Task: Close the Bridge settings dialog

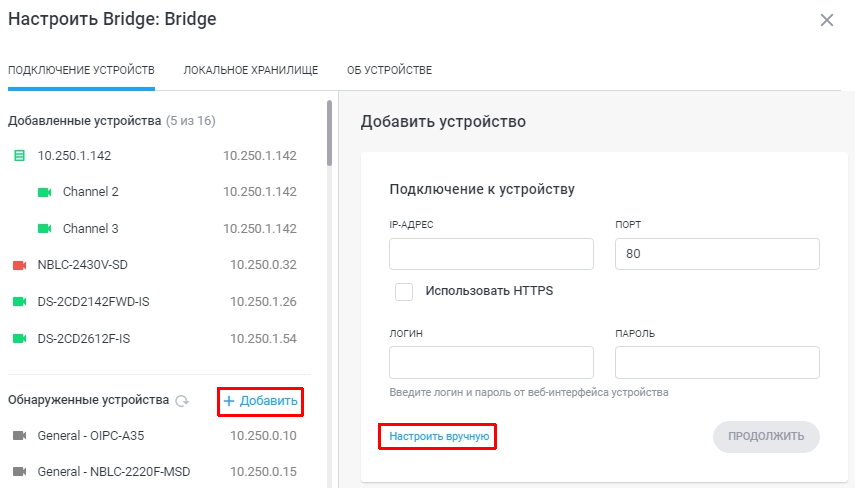Action: click(x=827, y=20)
